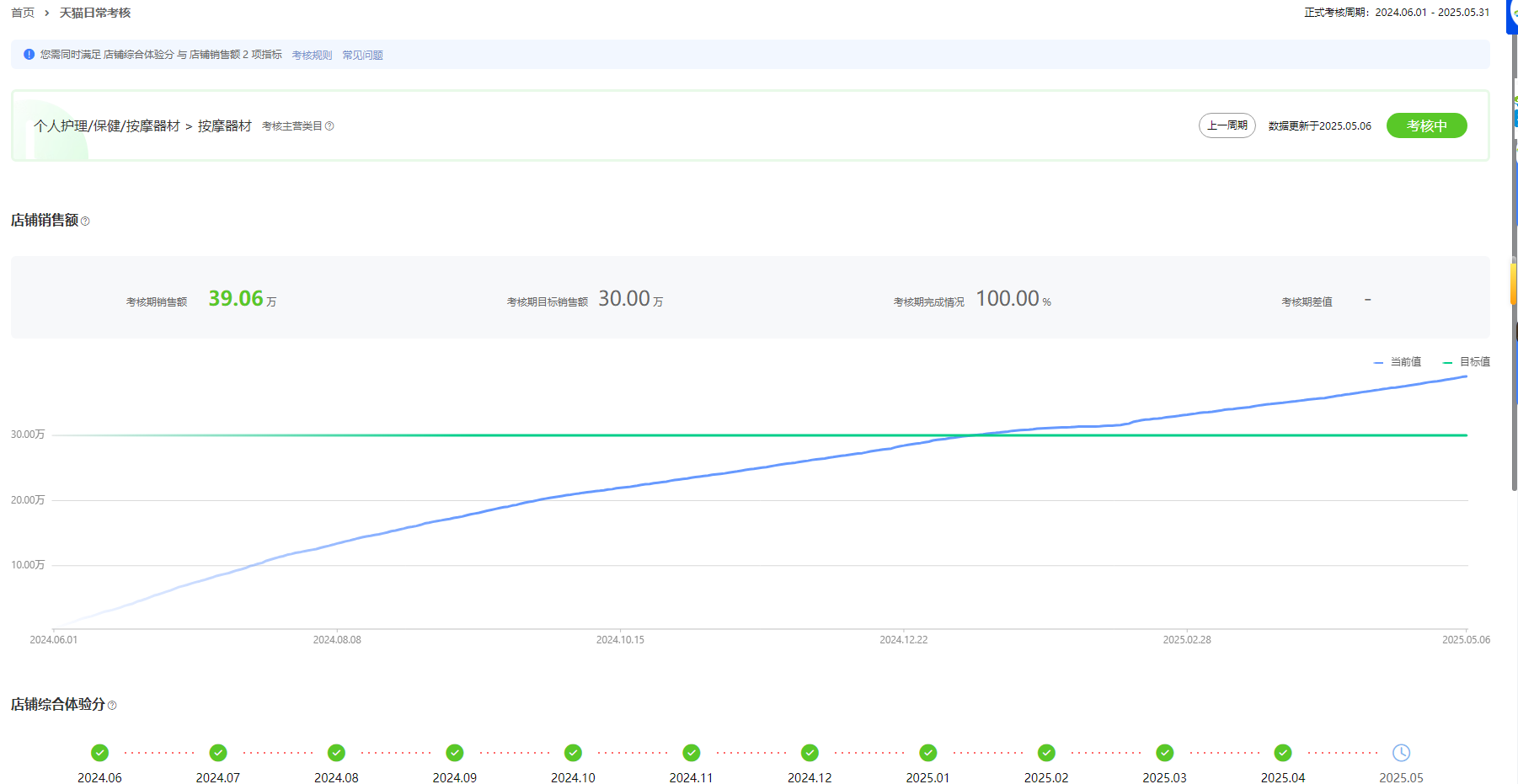Click the 2025.01 green checkmark icon
Image resolution: width=1518 pixels, height=784 pixels.
(x=928, y=753)
